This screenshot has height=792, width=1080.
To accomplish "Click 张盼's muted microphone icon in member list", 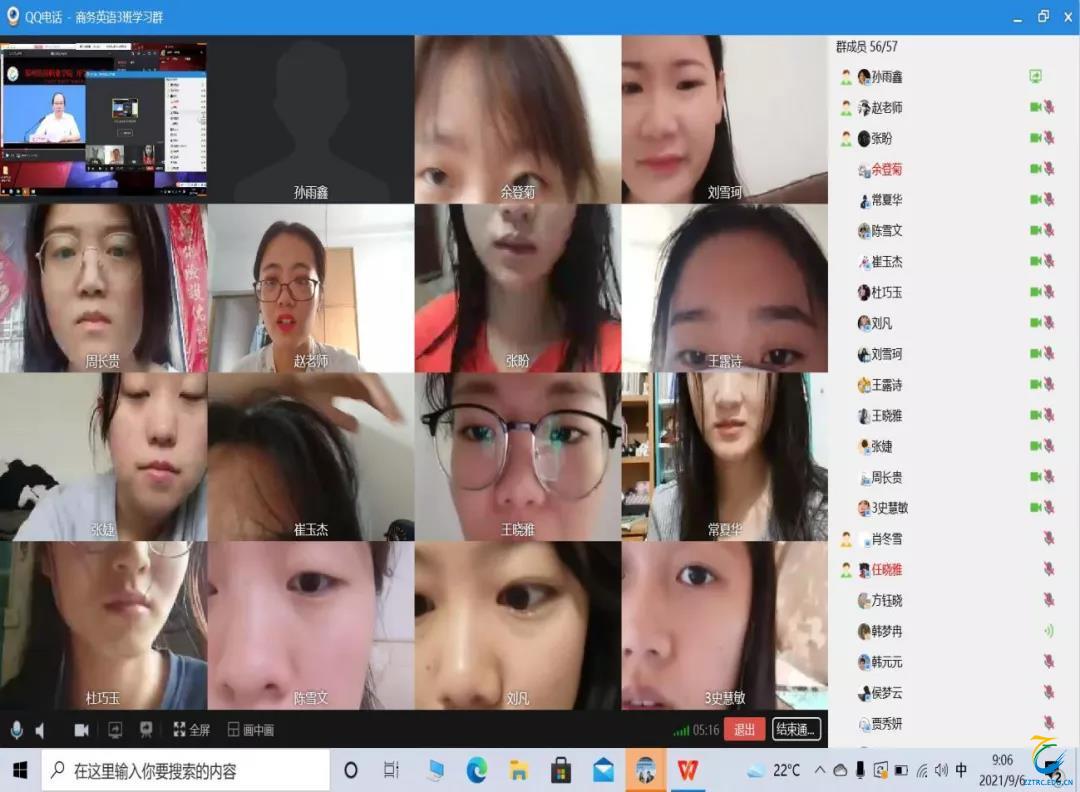I will (1049, 139).
